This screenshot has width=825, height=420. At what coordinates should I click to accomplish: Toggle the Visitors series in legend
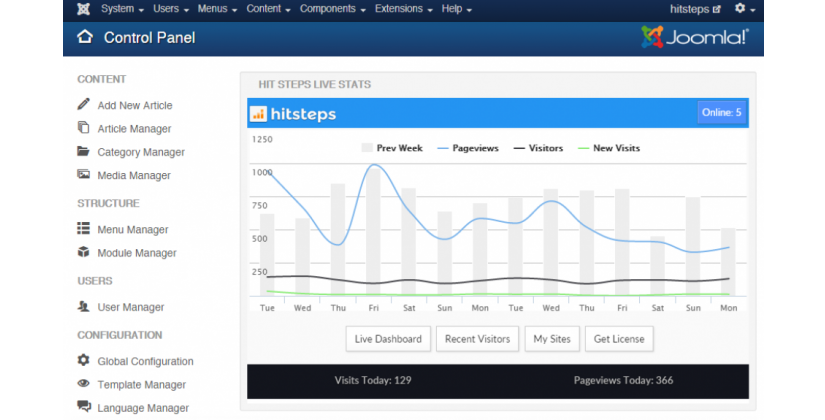[538, 148]
